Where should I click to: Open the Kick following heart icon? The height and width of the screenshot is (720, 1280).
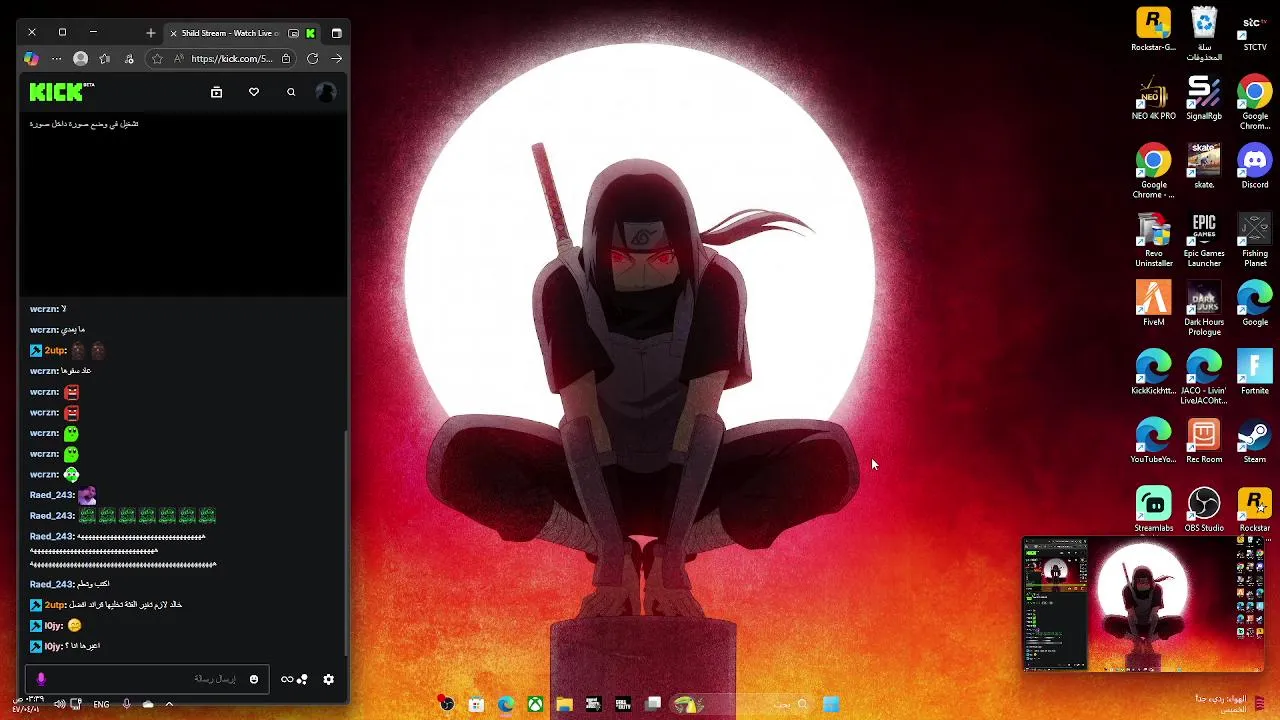[x=254, y=92]
